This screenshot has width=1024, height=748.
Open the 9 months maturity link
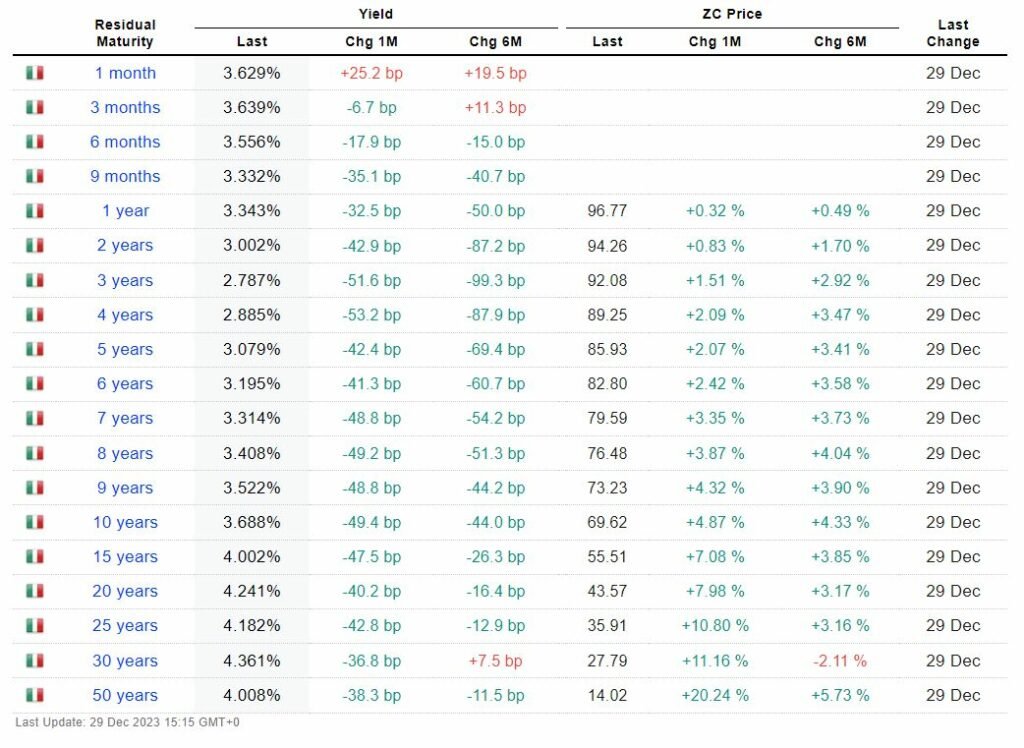[x=125, y=176]
